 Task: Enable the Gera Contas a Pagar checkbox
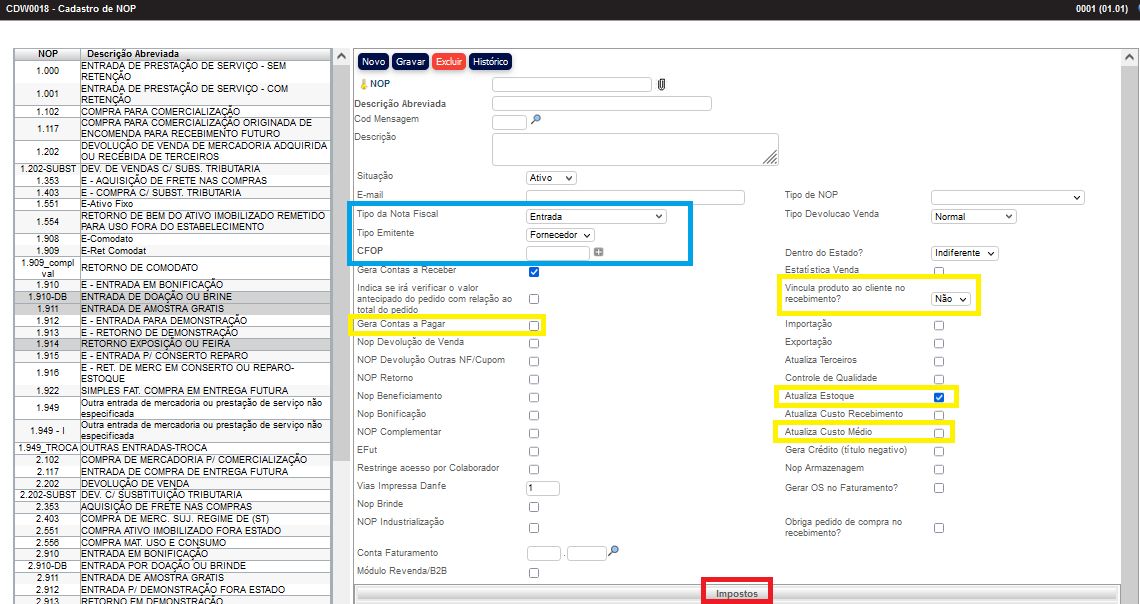pyautogui.click(x=534, y=325)
